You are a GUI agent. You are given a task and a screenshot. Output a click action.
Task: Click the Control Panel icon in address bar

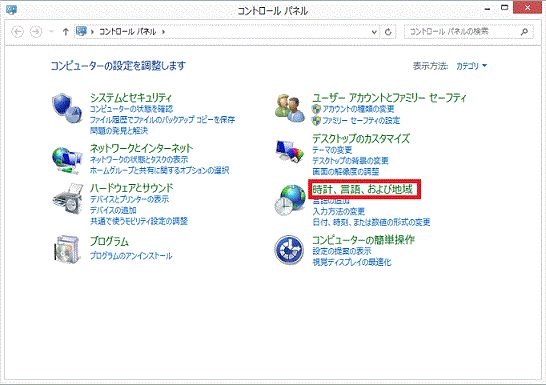coord(81,31)
